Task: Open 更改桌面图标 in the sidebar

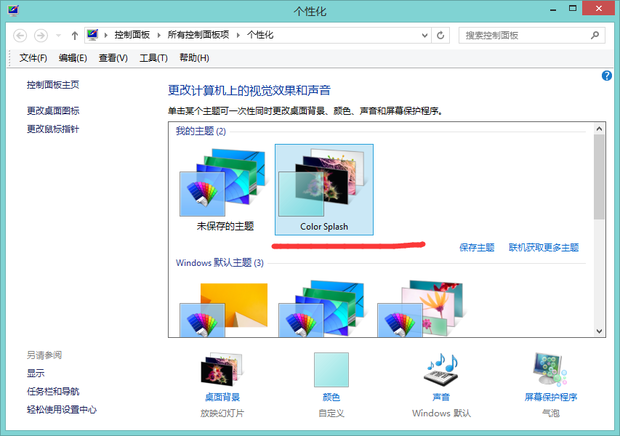Action: (x=53, y=111)
